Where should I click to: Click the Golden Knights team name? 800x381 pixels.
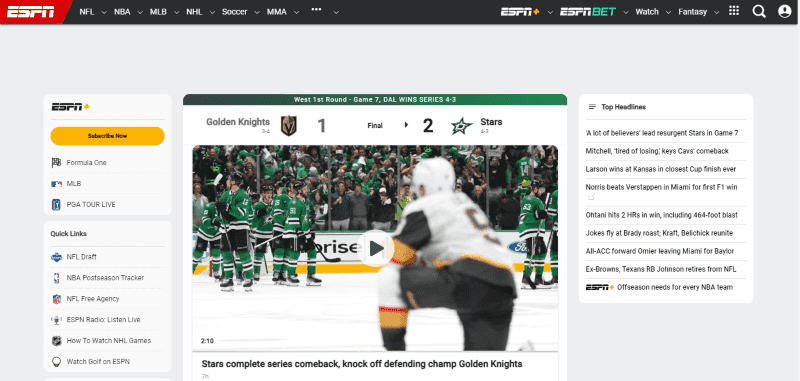[x=238, y=122]
